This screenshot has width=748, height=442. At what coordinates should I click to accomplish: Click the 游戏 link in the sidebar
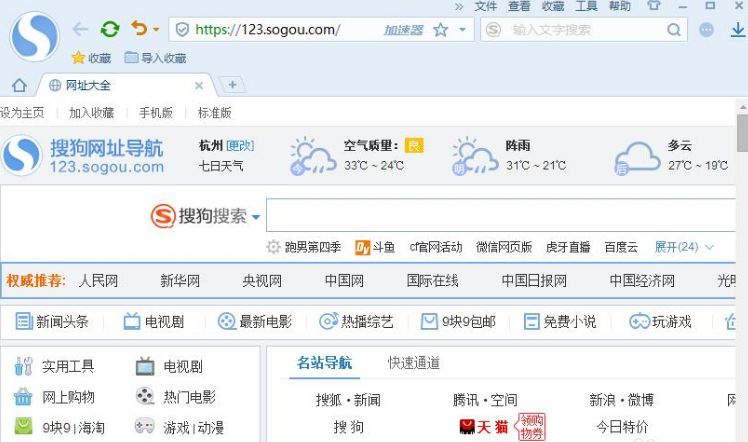tap(176, 428)
